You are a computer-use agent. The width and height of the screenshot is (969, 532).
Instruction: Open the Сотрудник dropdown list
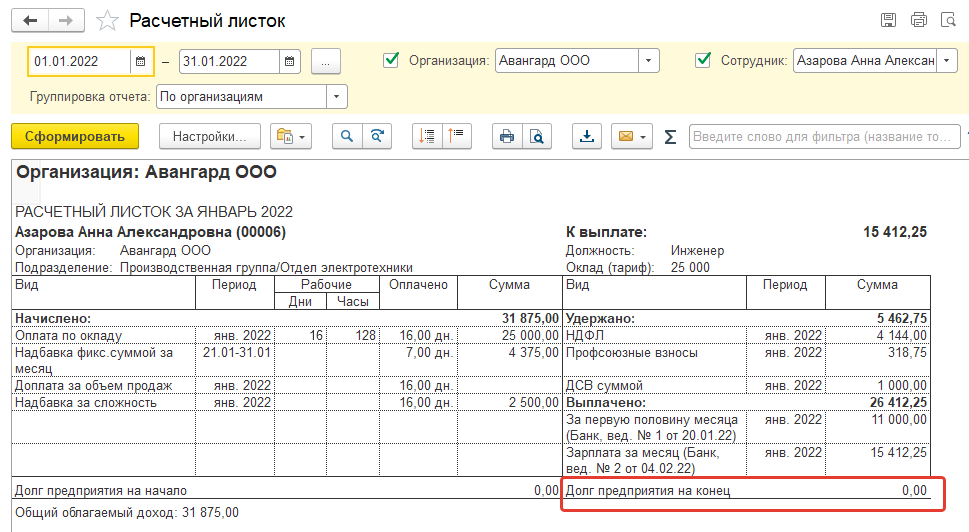point(947,61)
